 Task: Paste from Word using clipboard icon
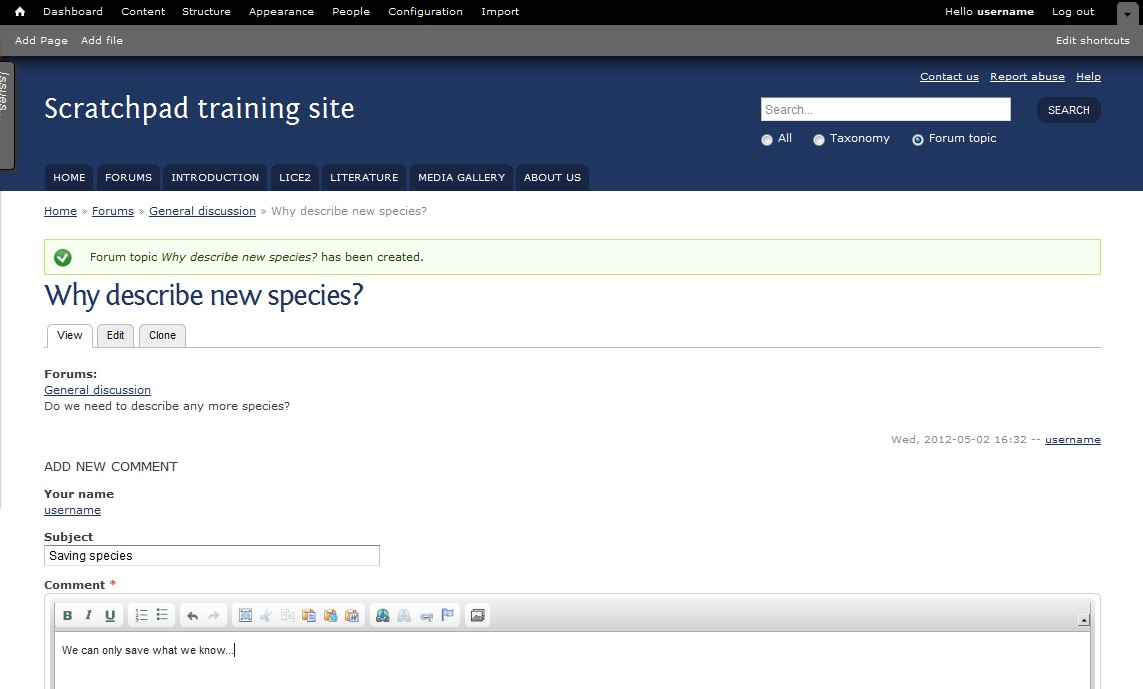(351, 615)
